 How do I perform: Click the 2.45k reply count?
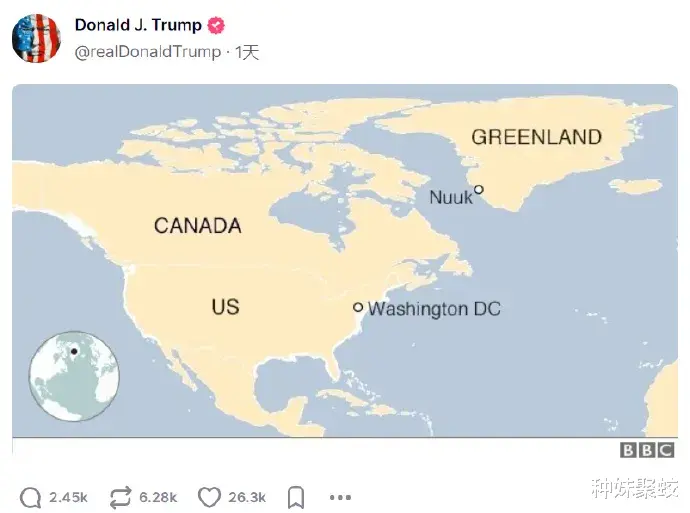point(68,497)
